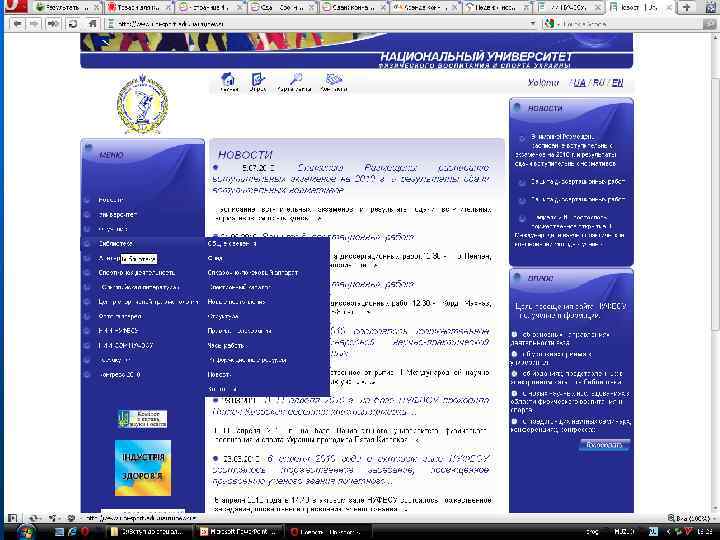This screenshot has width=720, height=540.
Task: Click the browser Forward arrow button
Action: coord(34,23)
